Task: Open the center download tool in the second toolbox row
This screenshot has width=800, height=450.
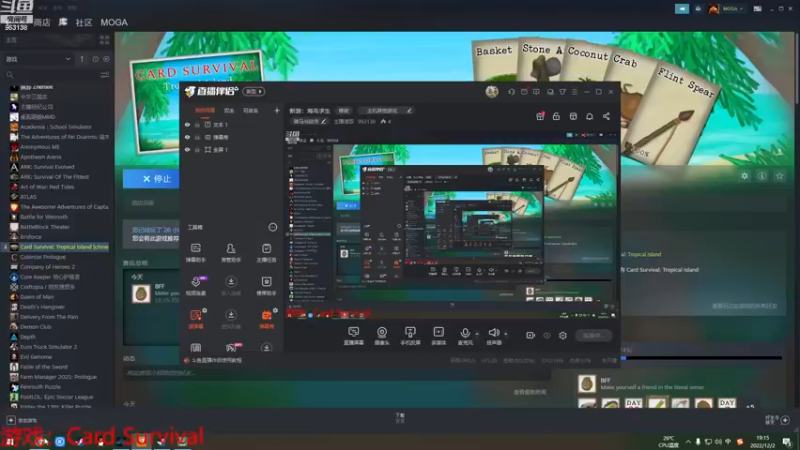Action: pos(231,286)
